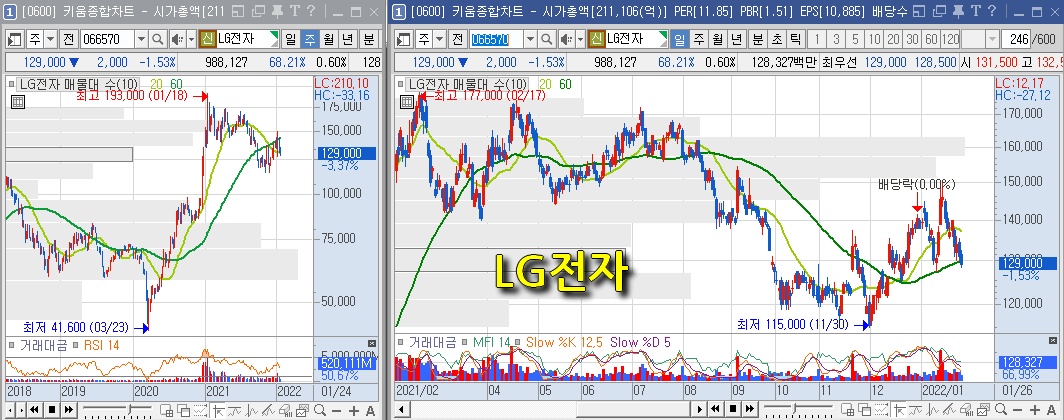This screenshot has width=1064, height=420.
Task: Choose 20 interval button in right window
Action: [x=894, y=39]
